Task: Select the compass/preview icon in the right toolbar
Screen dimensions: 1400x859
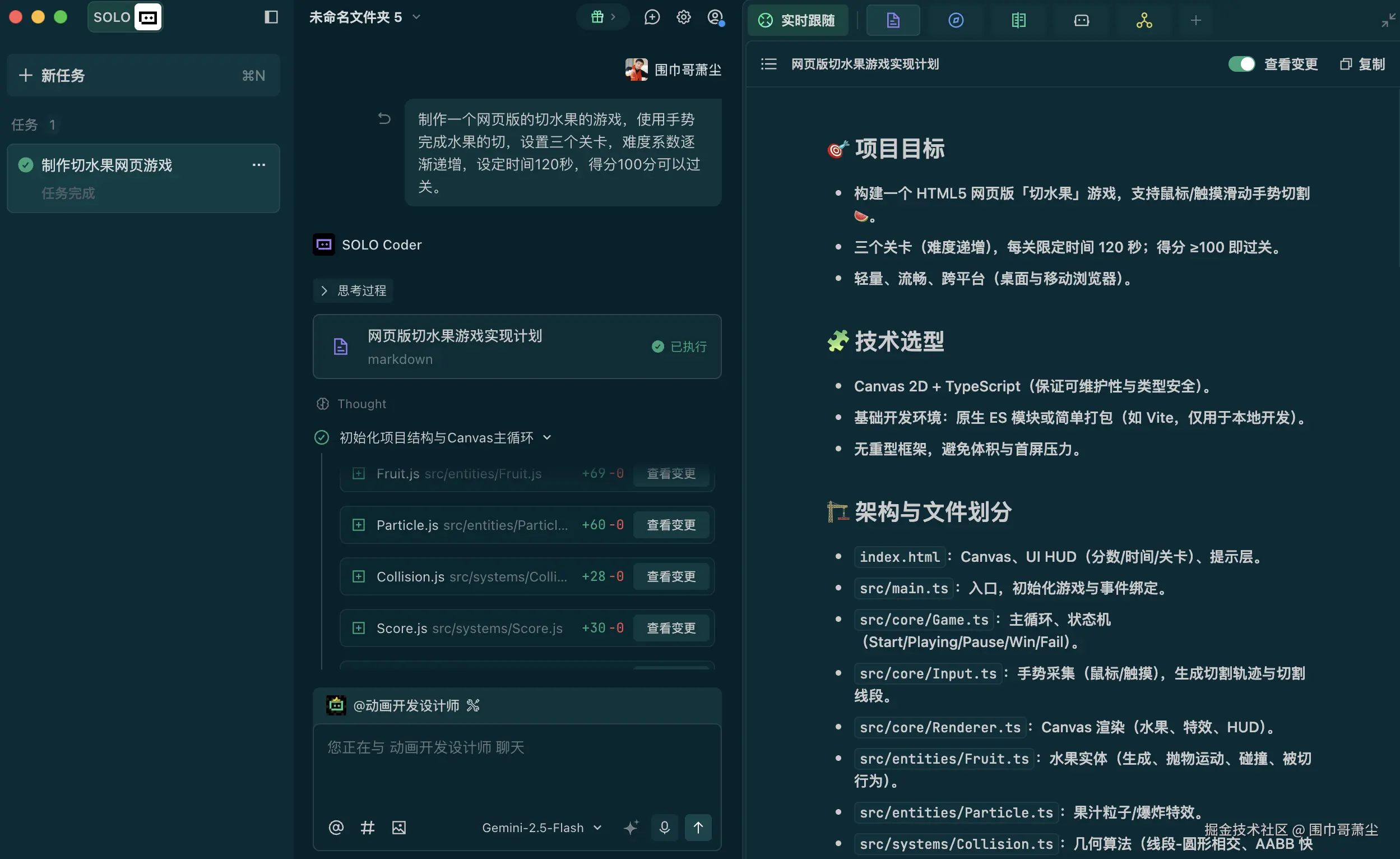Action: click(x=956, y=21)
